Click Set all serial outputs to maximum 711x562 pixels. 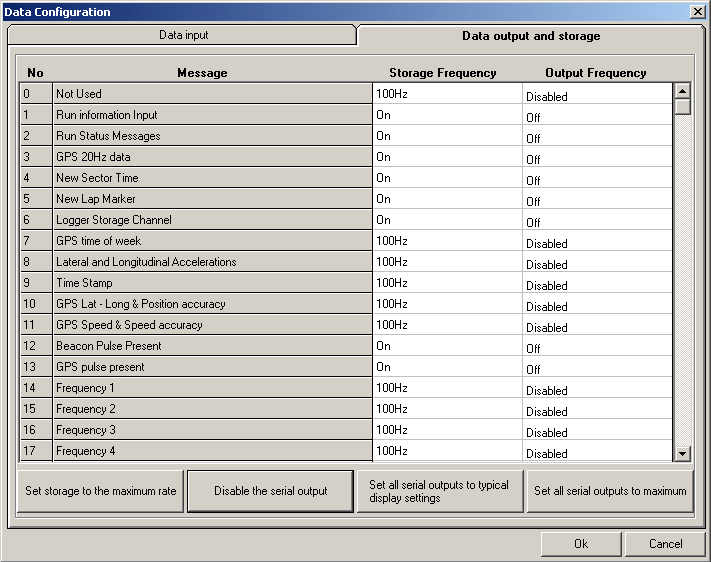[x=610, y=491]
